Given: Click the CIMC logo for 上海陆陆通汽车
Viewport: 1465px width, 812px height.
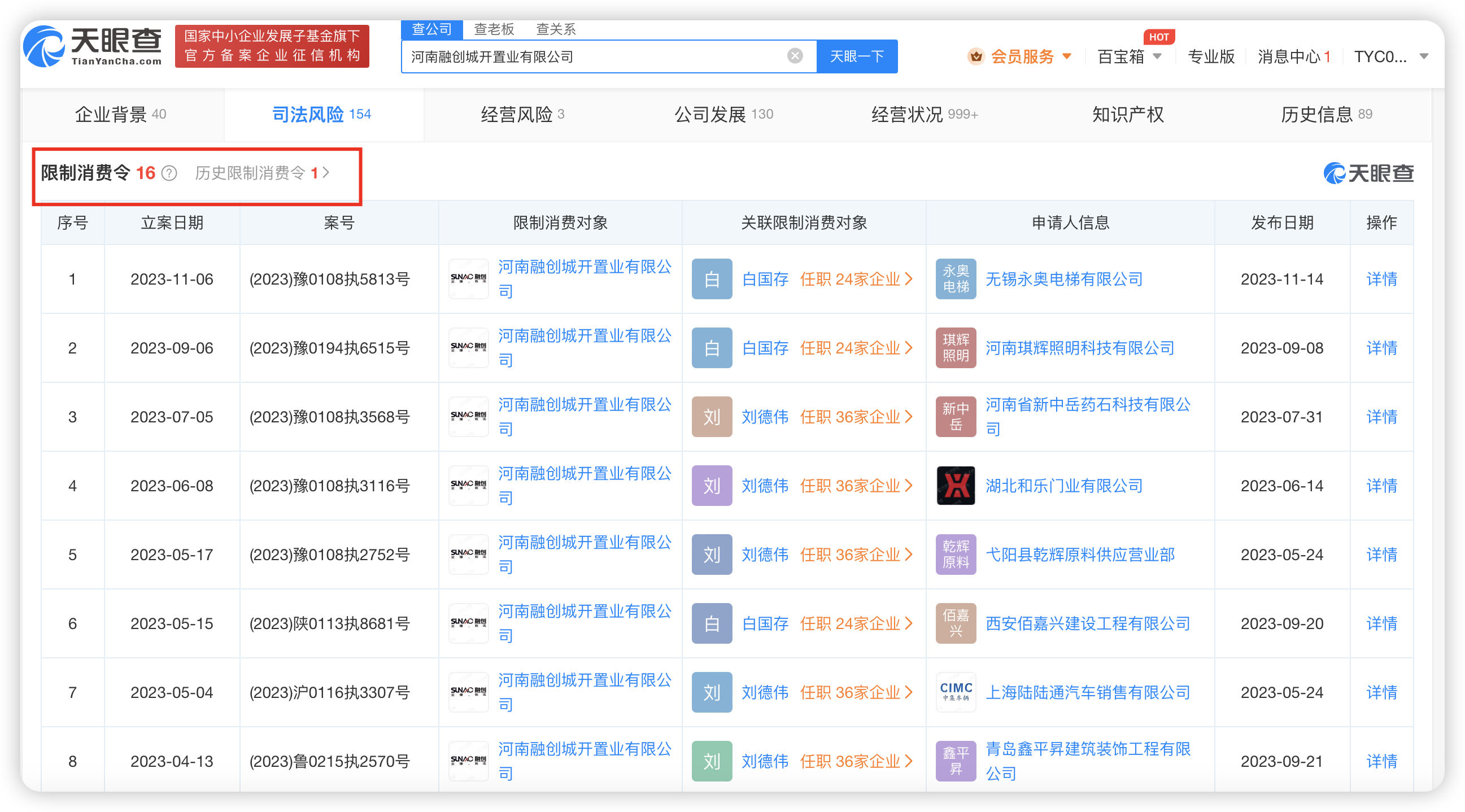Looking at the screenshot, I should point(956,692).
